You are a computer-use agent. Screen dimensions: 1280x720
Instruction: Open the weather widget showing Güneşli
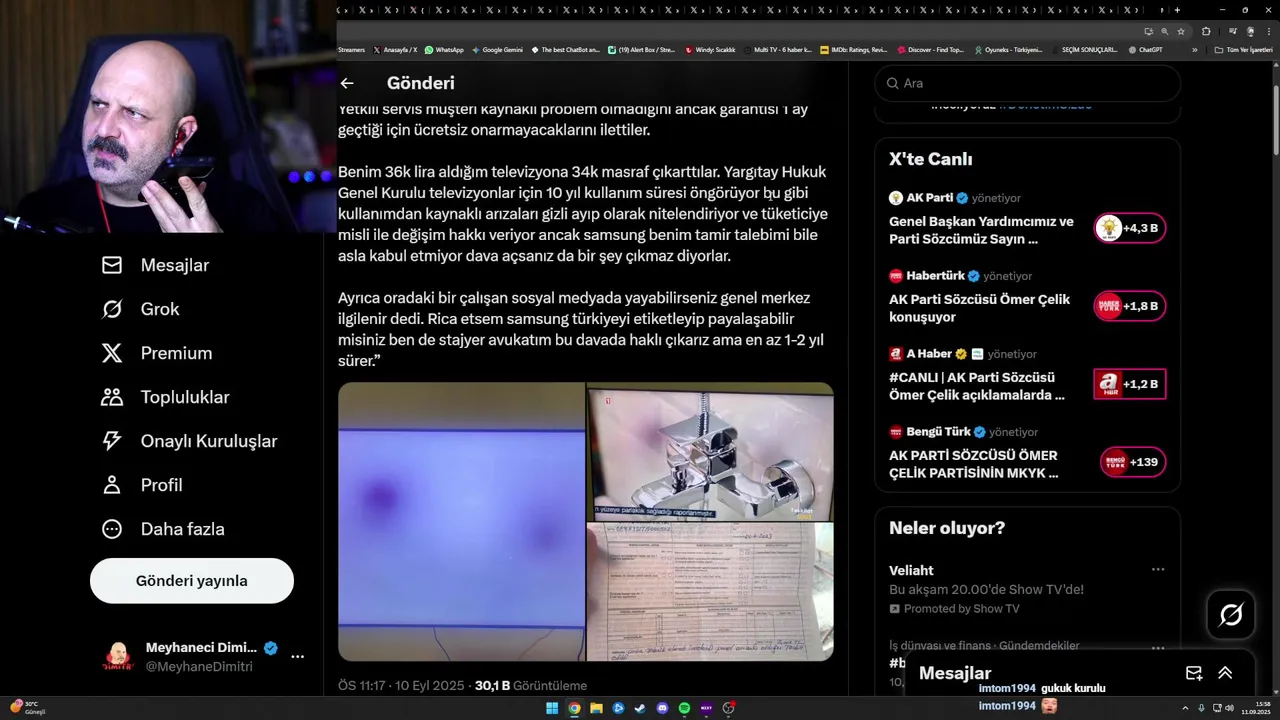[28, 708]
